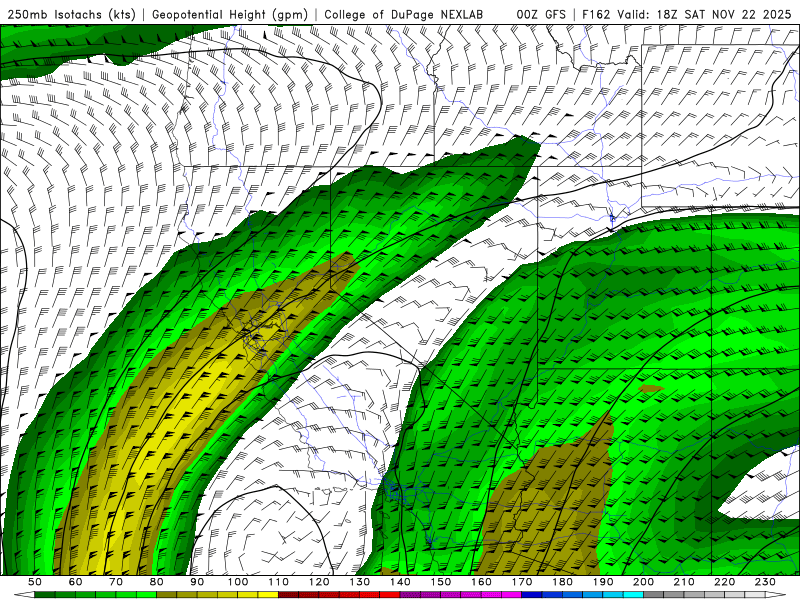Click the bright red swatch just left of 140

pos(390,594)
